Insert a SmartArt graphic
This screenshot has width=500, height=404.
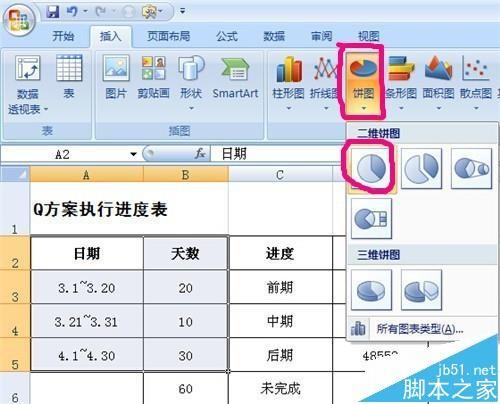235,77
